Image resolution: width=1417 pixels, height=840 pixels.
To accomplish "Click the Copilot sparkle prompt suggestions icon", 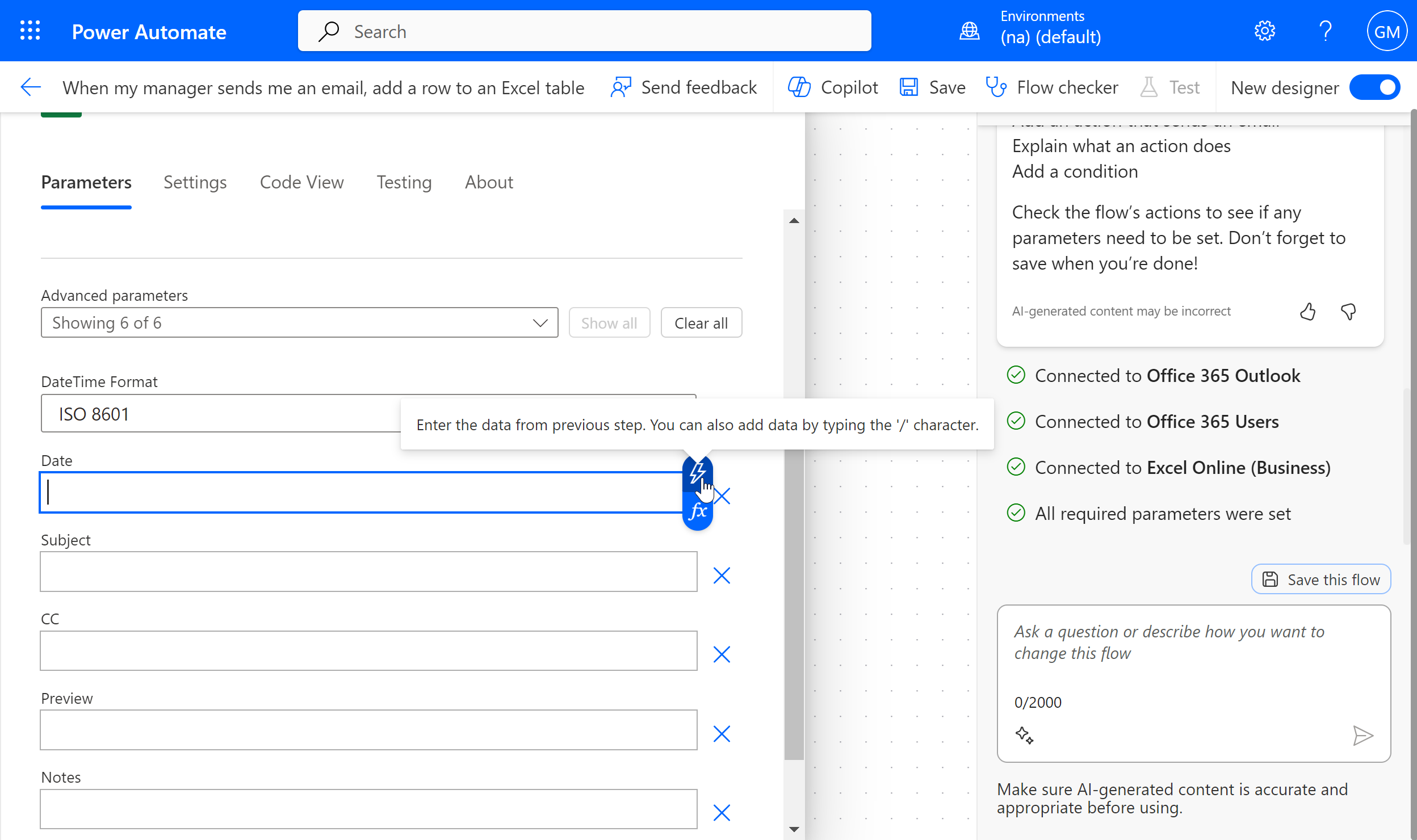I will [1024, 735].
